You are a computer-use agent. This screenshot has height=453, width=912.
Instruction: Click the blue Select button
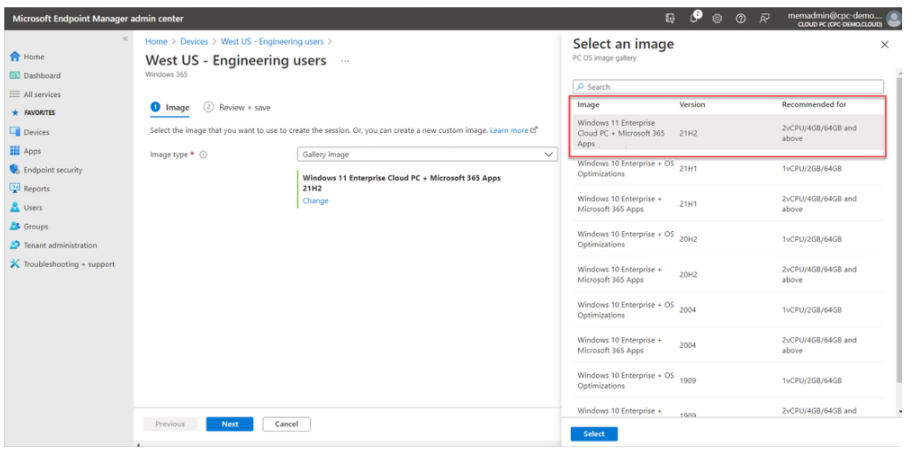(594, 434)
